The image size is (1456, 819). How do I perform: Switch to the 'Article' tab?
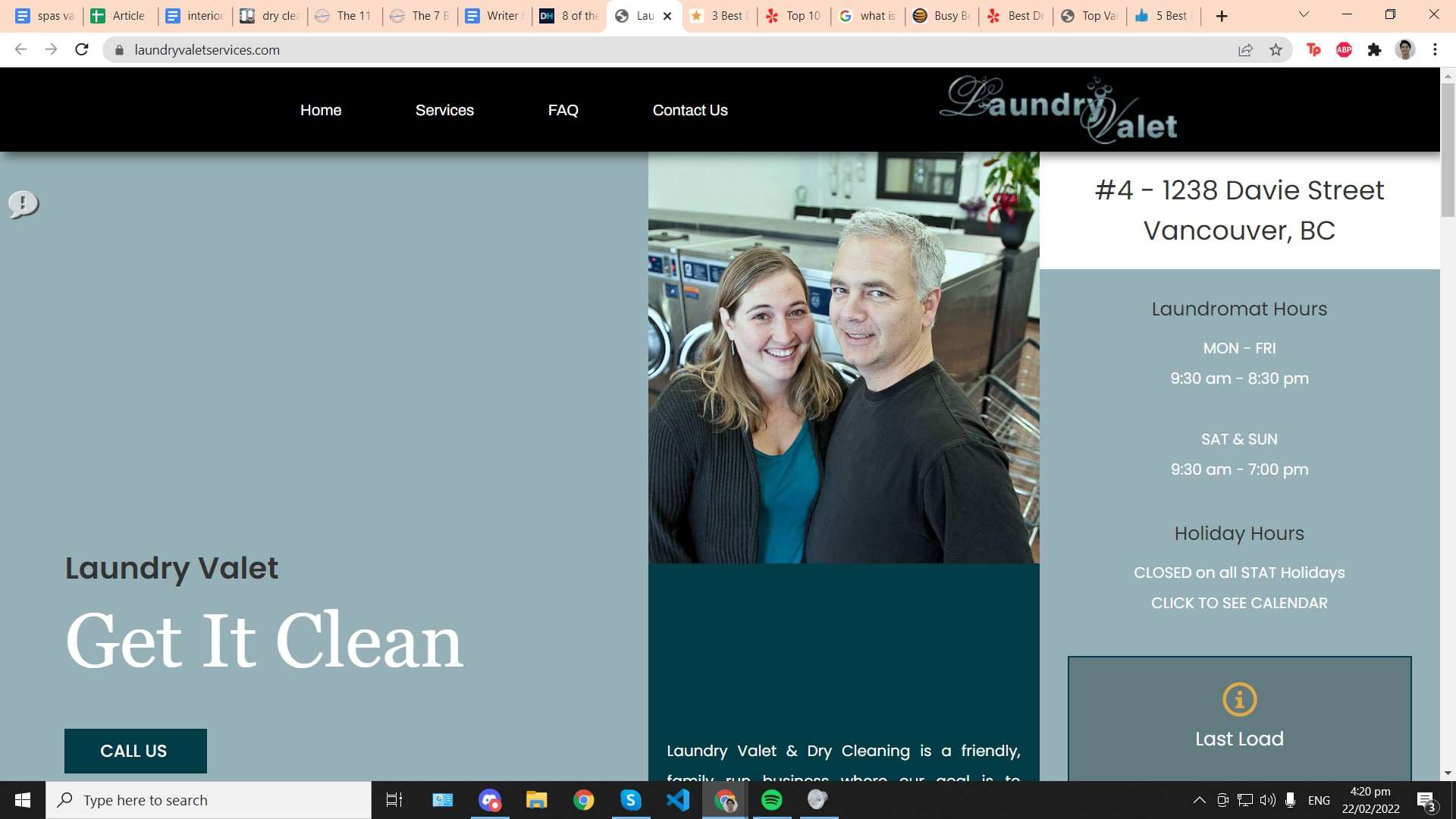coord(120,16)
